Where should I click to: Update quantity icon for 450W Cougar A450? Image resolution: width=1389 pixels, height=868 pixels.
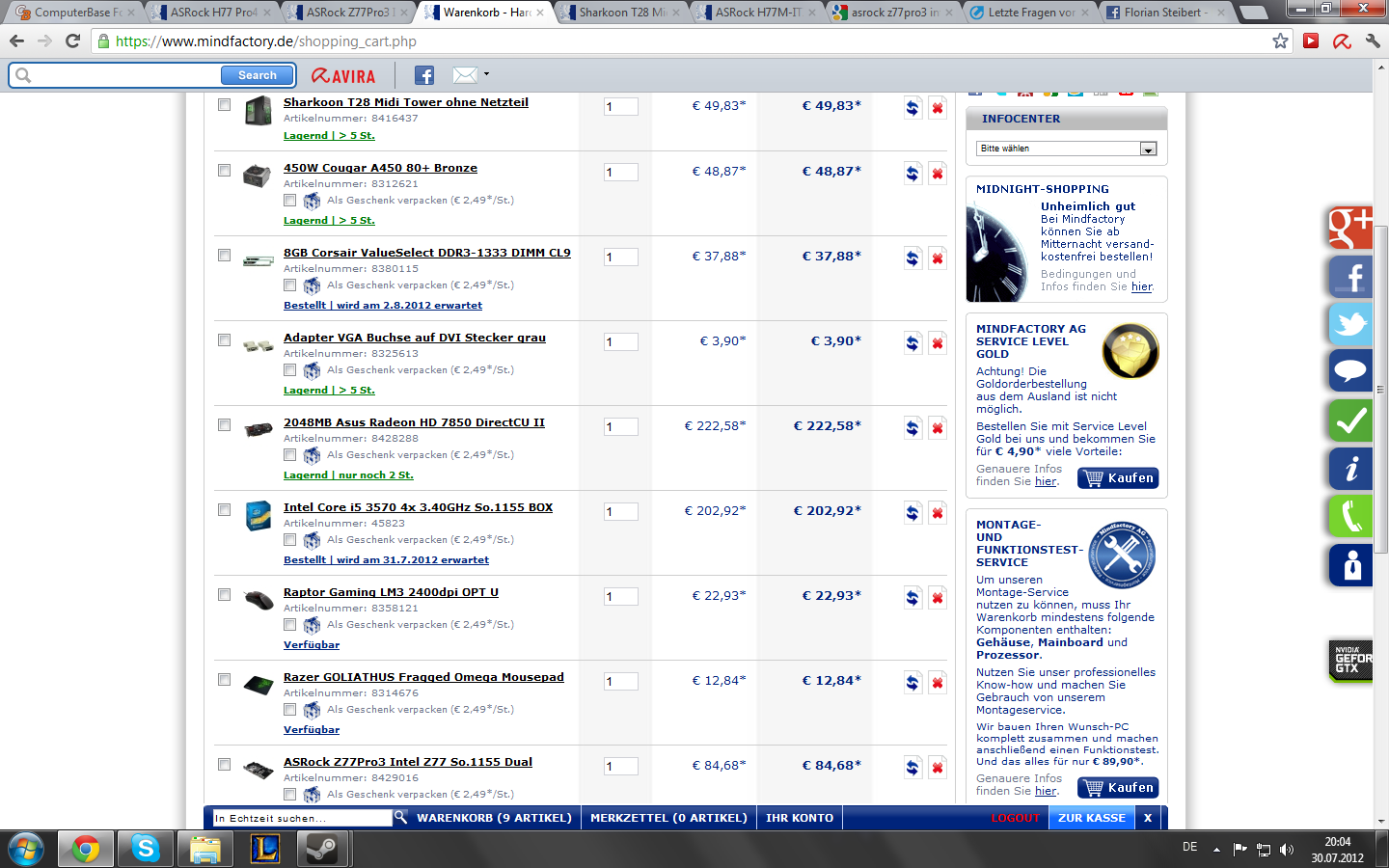pyautogui.click(x=912, y=174)
